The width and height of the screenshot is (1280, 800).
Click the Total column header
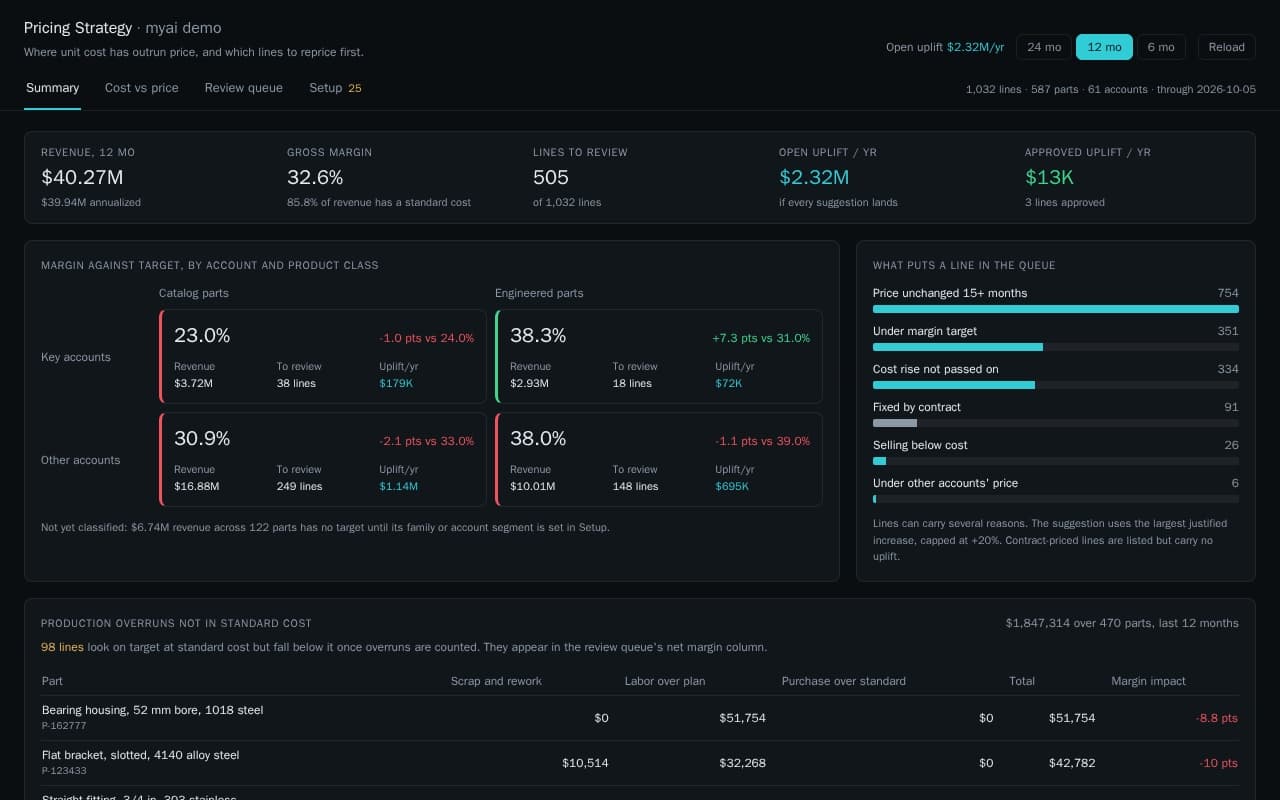pos(1022,681)
